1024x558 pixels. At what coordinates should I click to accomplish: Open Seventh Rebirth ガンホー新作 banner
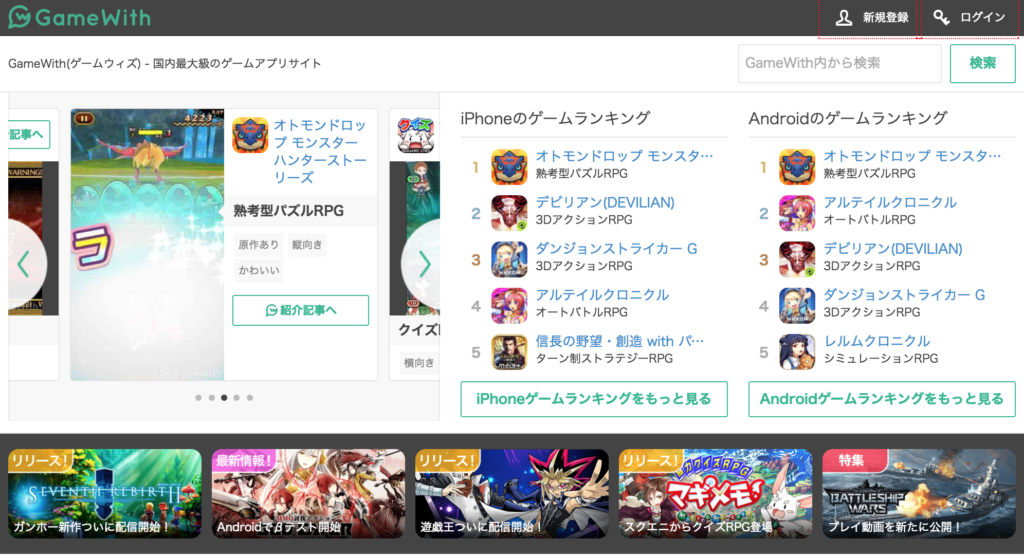[105, 493]
